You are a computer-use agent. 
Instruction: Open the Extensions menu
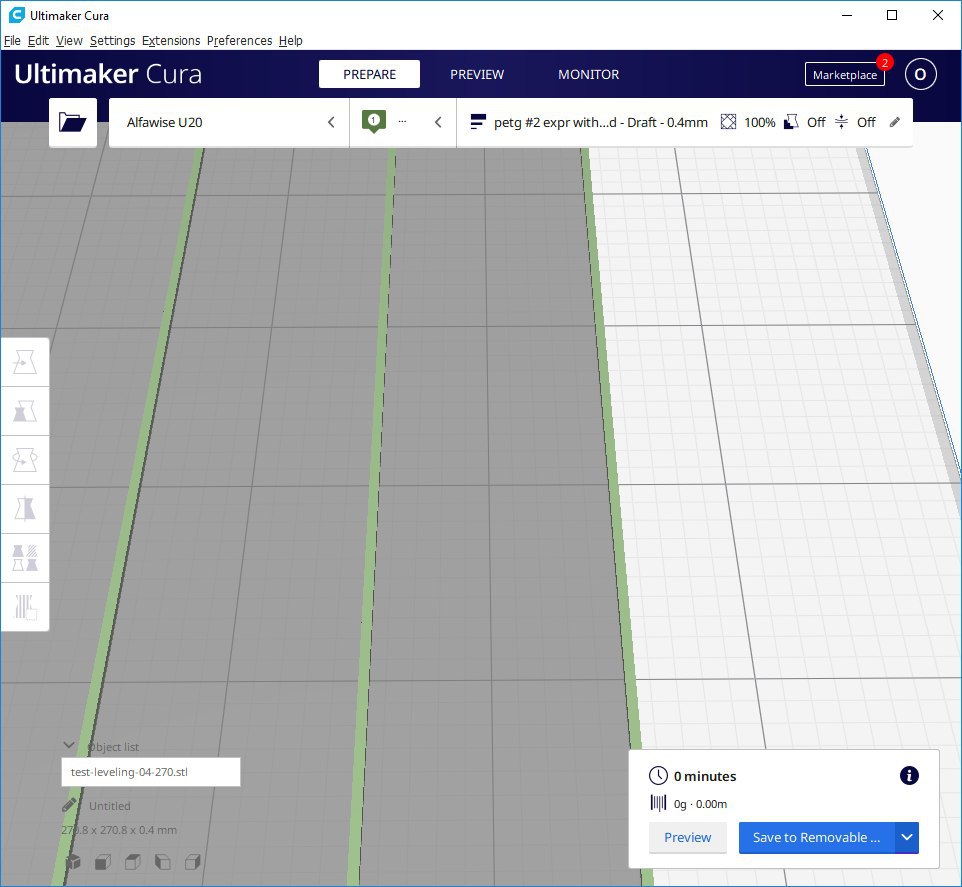click(x=171, y=40)
